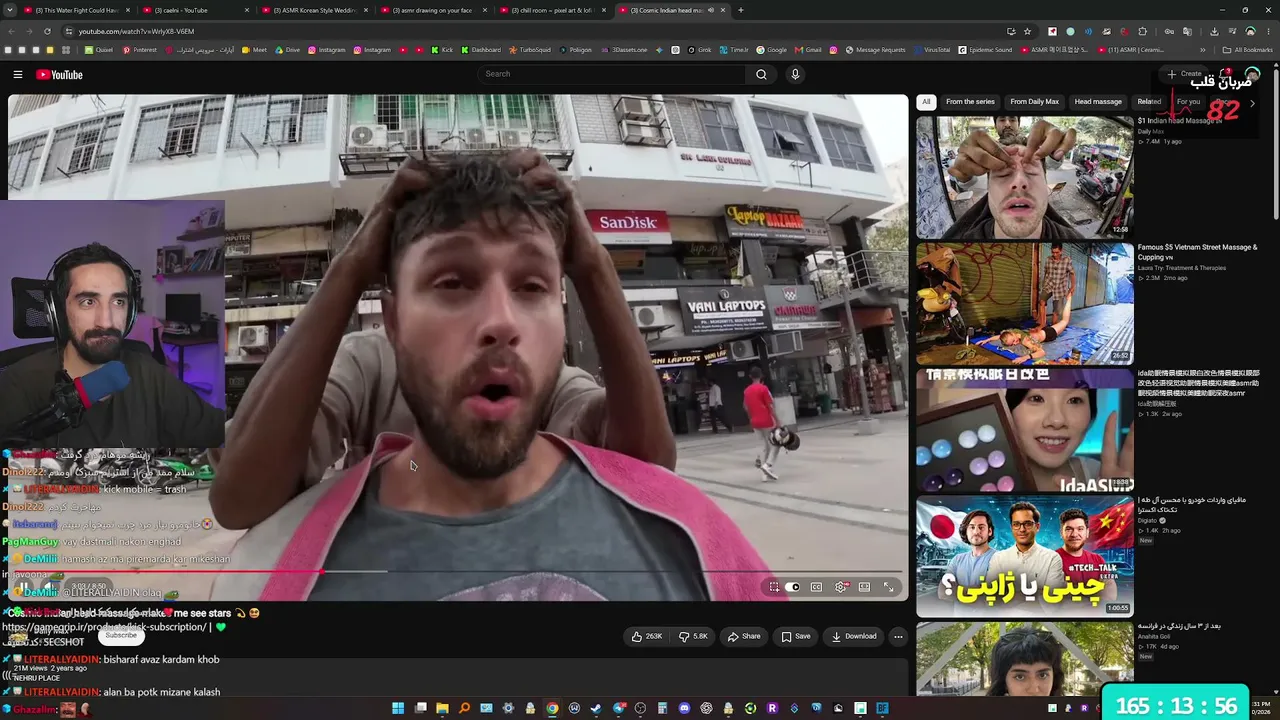Click the YouTube search box
1280x720 pixels.
[x=611, y=74]
